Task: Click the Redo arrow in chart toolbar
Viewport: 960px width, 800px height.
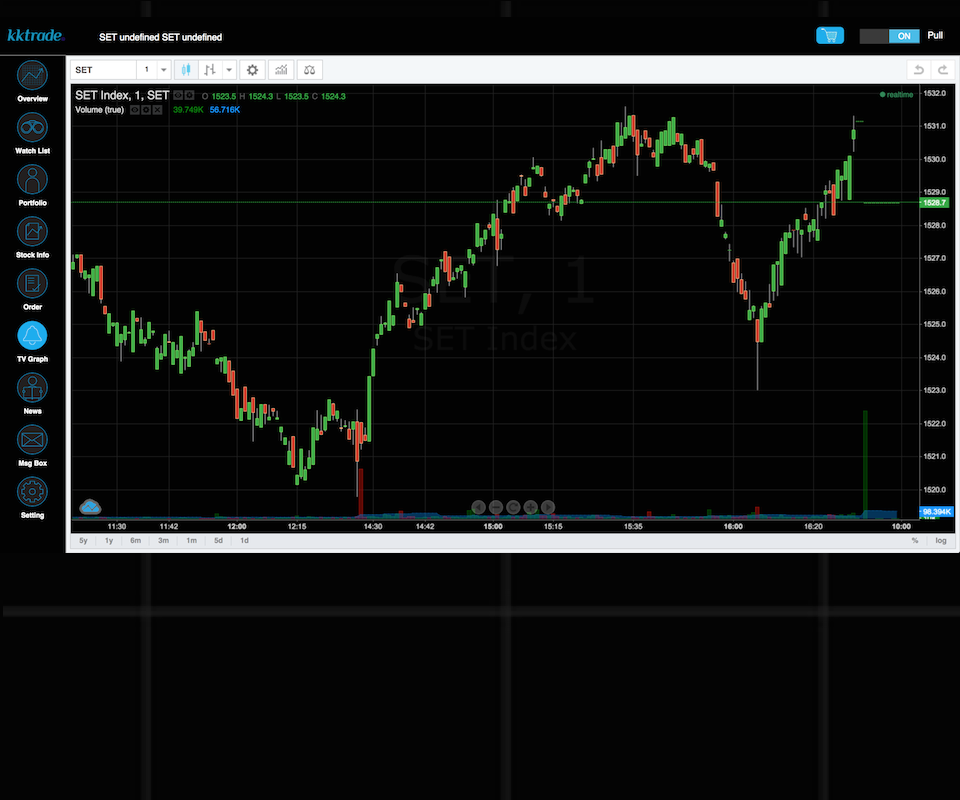Action: [943, 70]
